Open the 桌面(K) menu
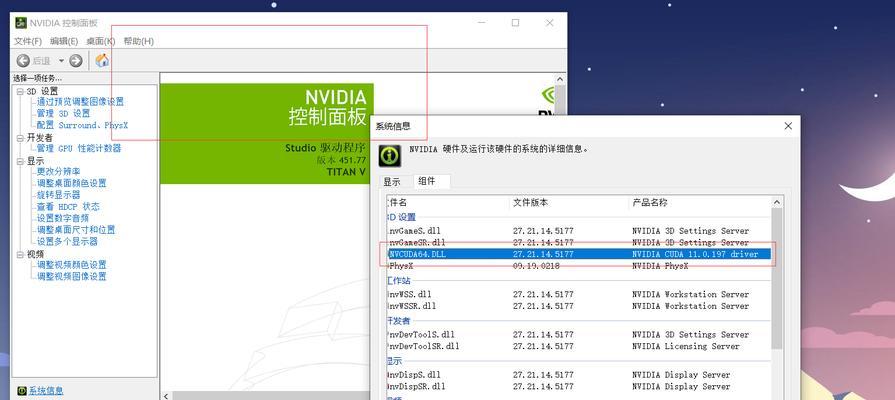The width and height of the screenshot is (895, 400). (100, 41)
